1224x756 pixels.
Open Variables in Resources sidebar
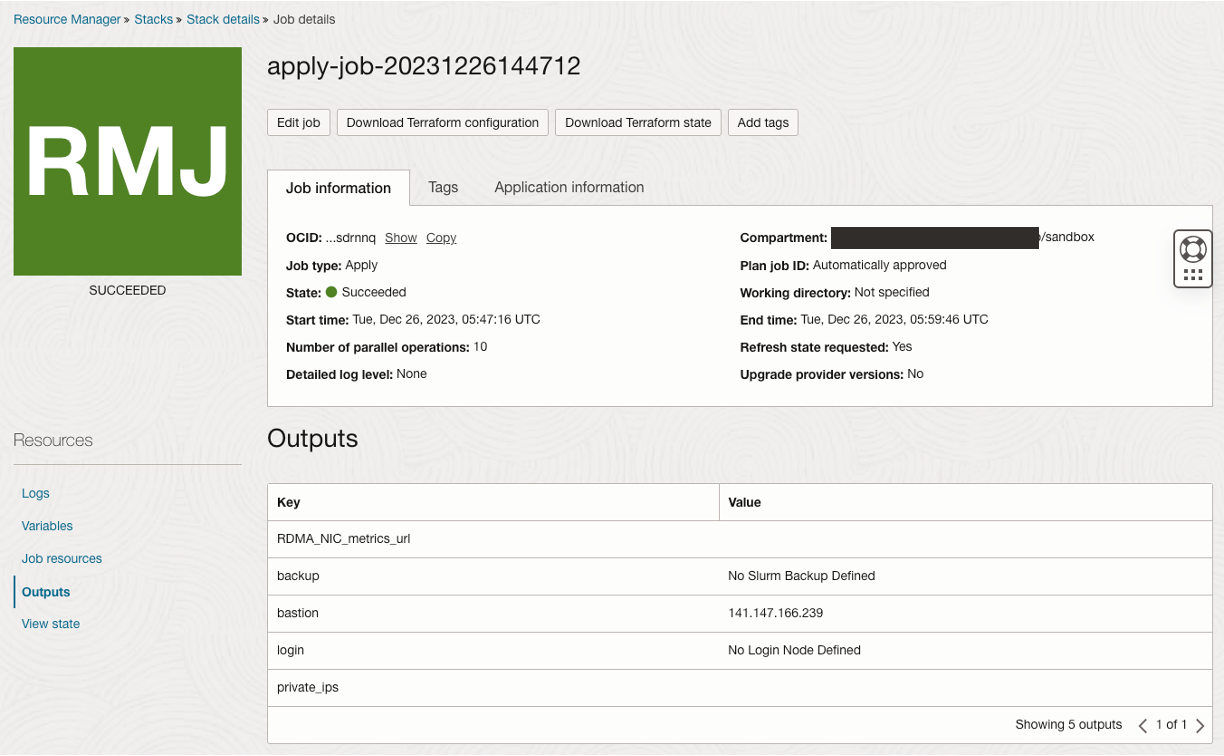[47, 526]
